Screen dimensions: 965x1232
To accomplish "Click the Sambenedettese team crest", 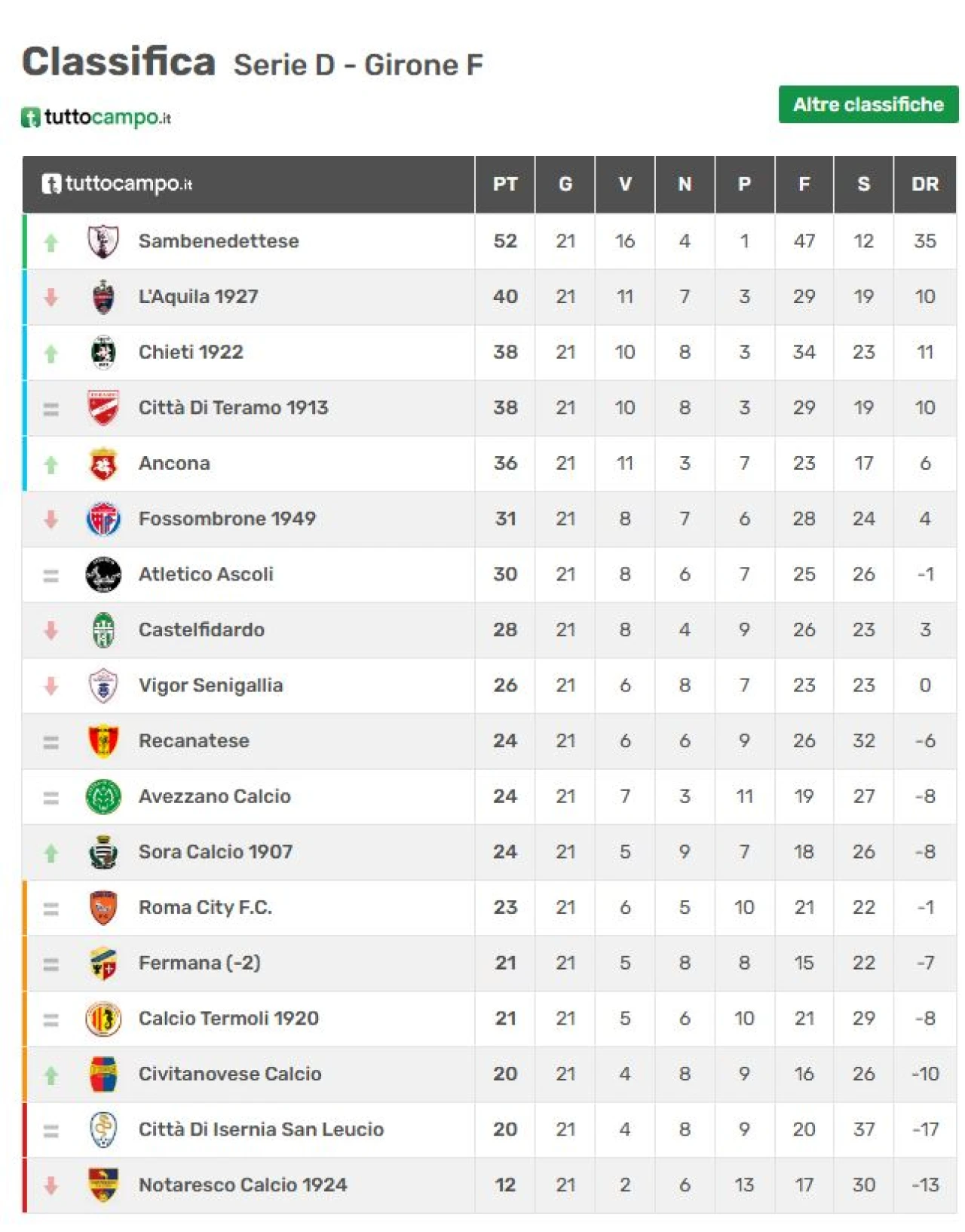I will click(x=103, y=241).
